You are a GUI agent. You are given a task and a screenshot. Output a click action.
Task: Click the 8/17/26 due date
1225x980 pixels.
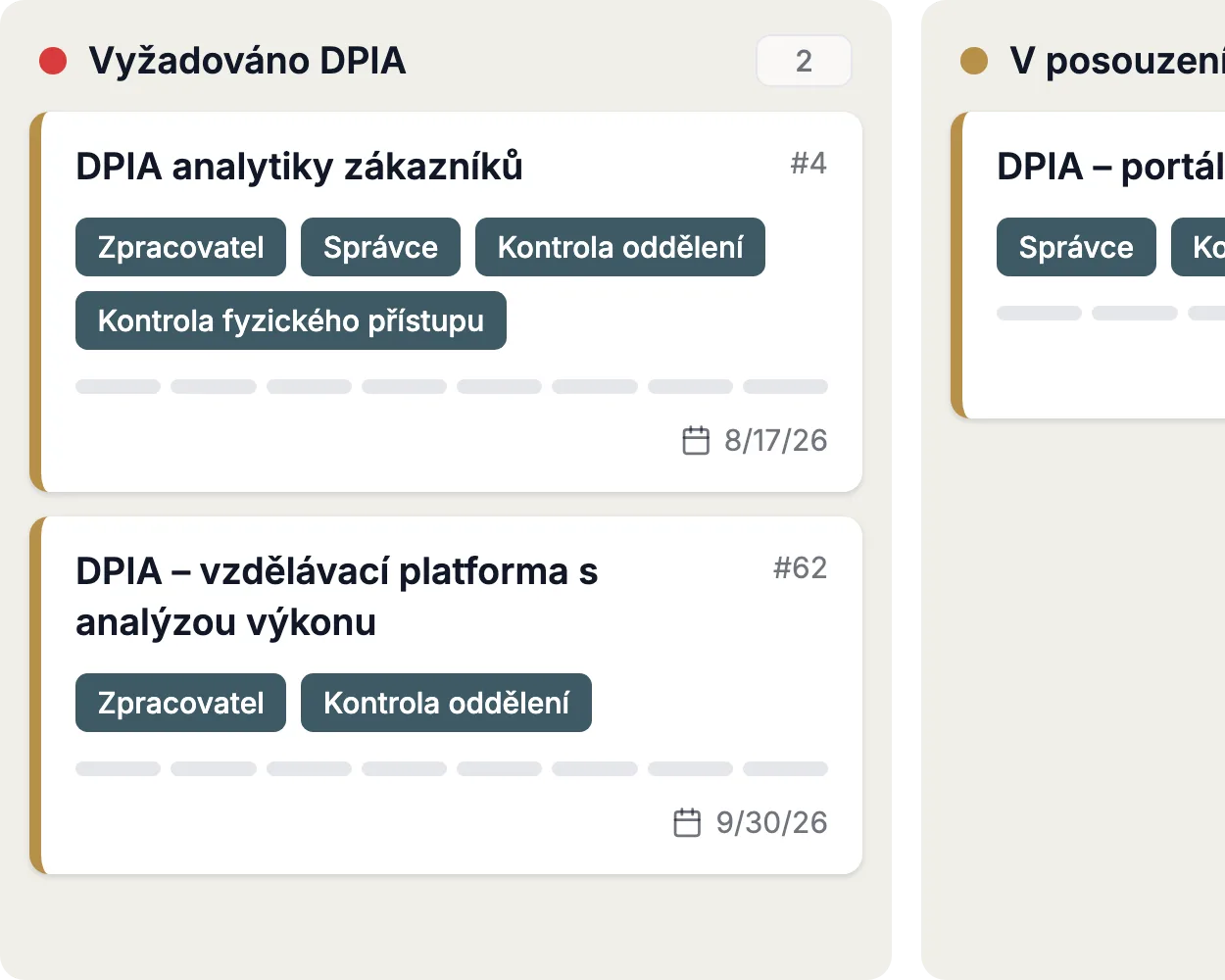pos(775,440)
